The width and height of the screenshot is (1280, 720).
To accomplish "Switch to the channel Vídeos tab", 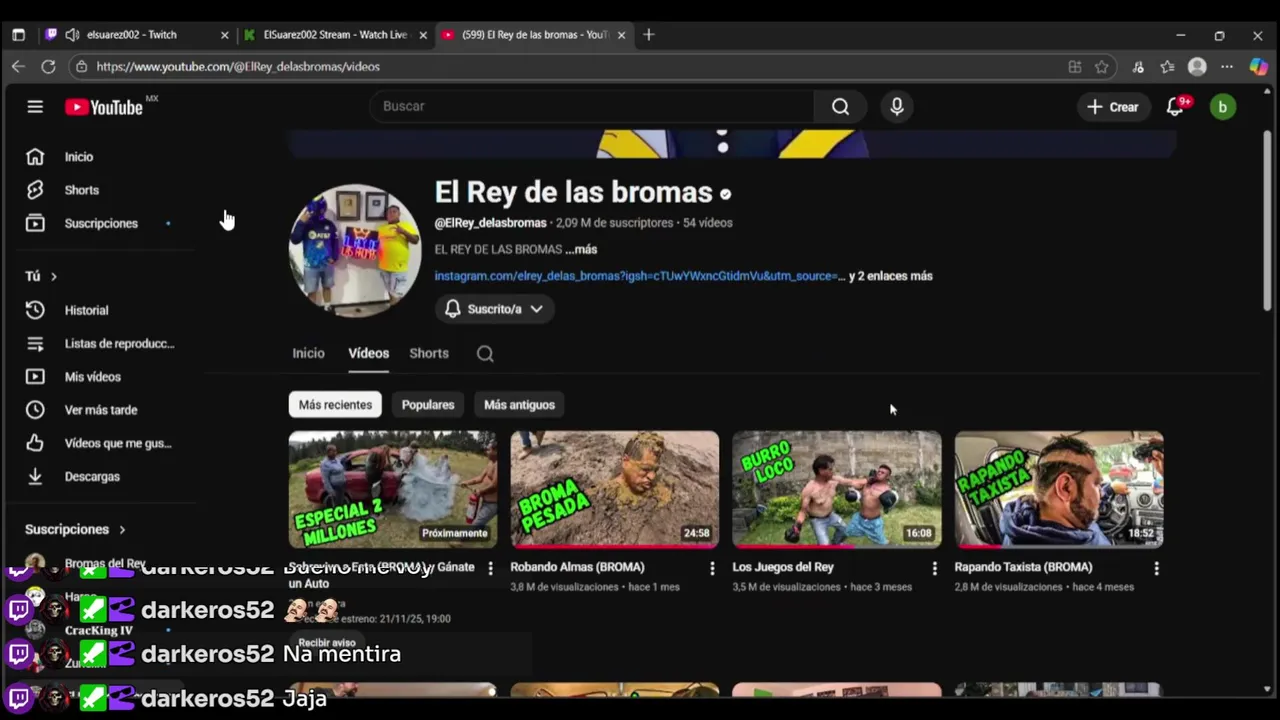I will point(368,353).
